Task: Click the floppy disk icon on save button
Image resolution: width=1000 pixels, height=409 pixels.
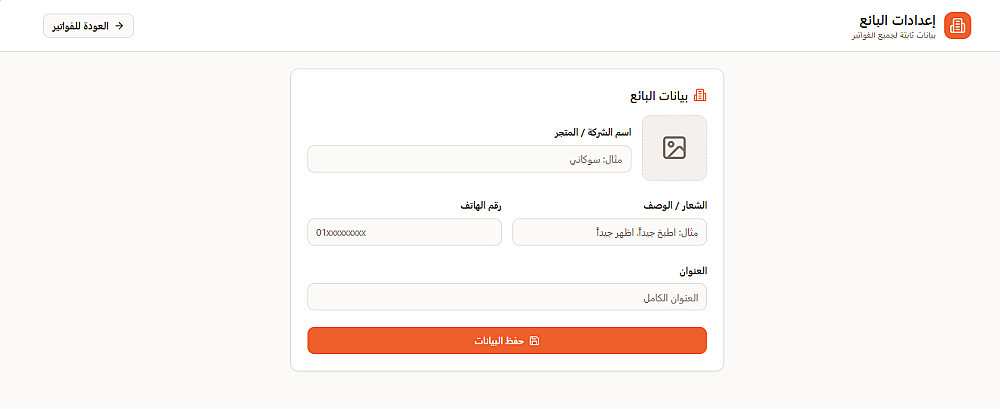Action: coord(534,341)
